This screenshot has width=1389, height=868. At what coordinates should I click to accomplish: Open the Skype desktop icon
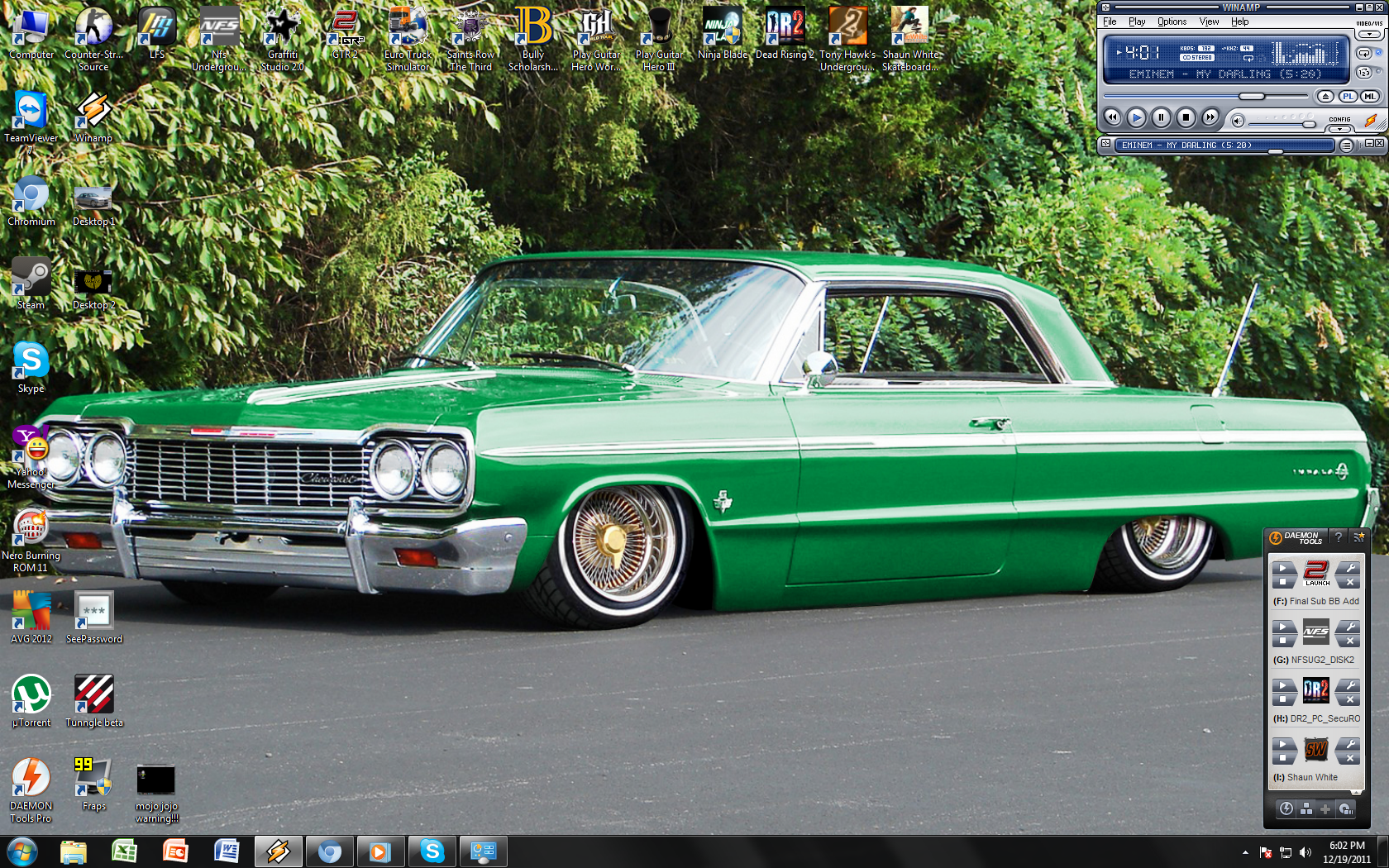31,367
